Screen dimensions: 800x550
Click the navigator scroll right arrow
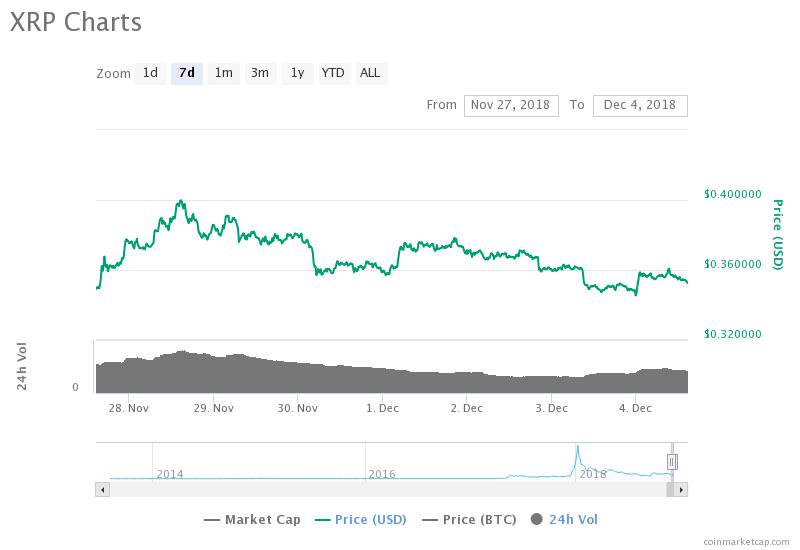pyautogui.click(x=681, y=489)
